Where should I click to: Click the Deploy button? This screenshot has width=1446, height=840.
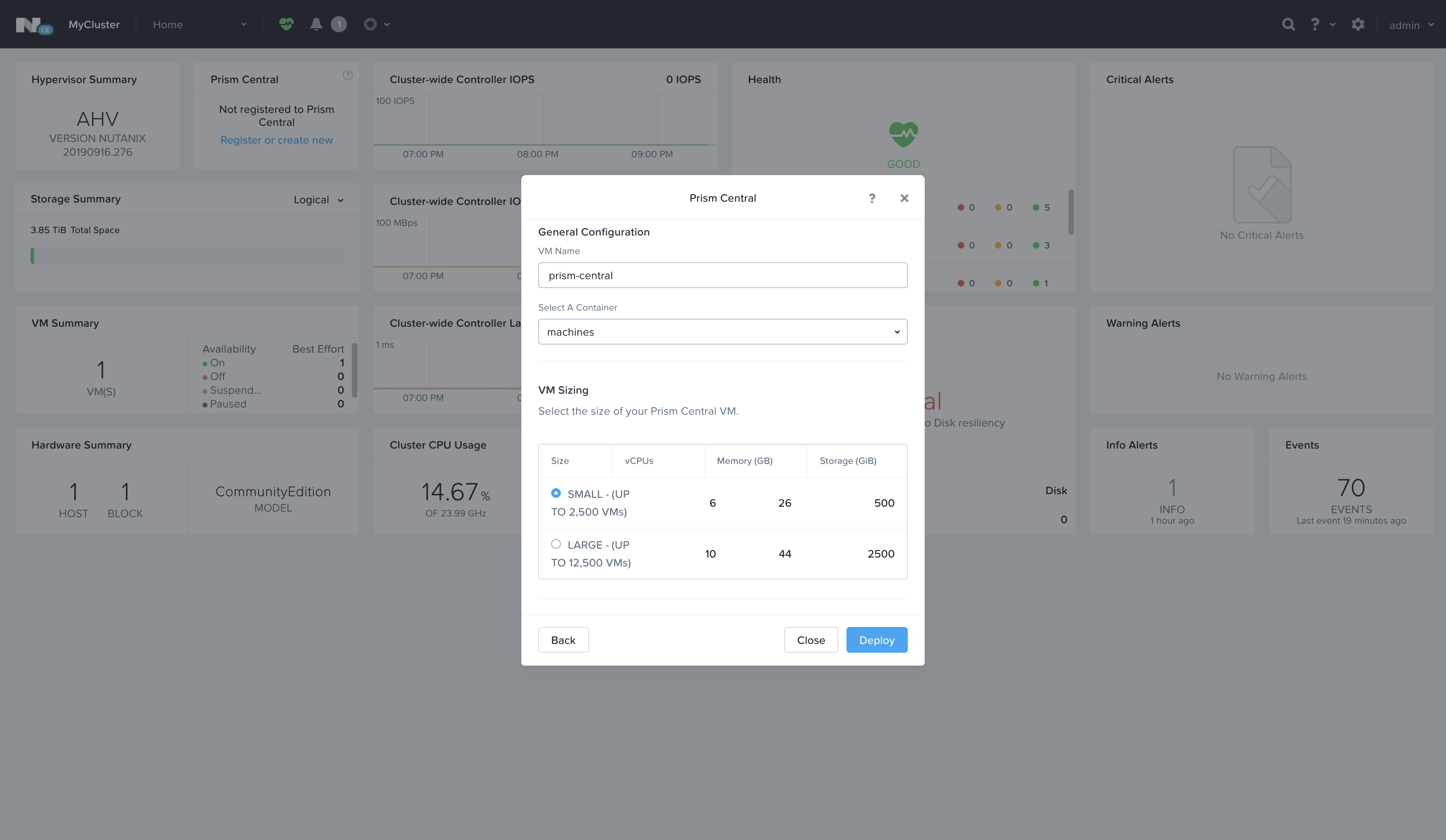876,640
